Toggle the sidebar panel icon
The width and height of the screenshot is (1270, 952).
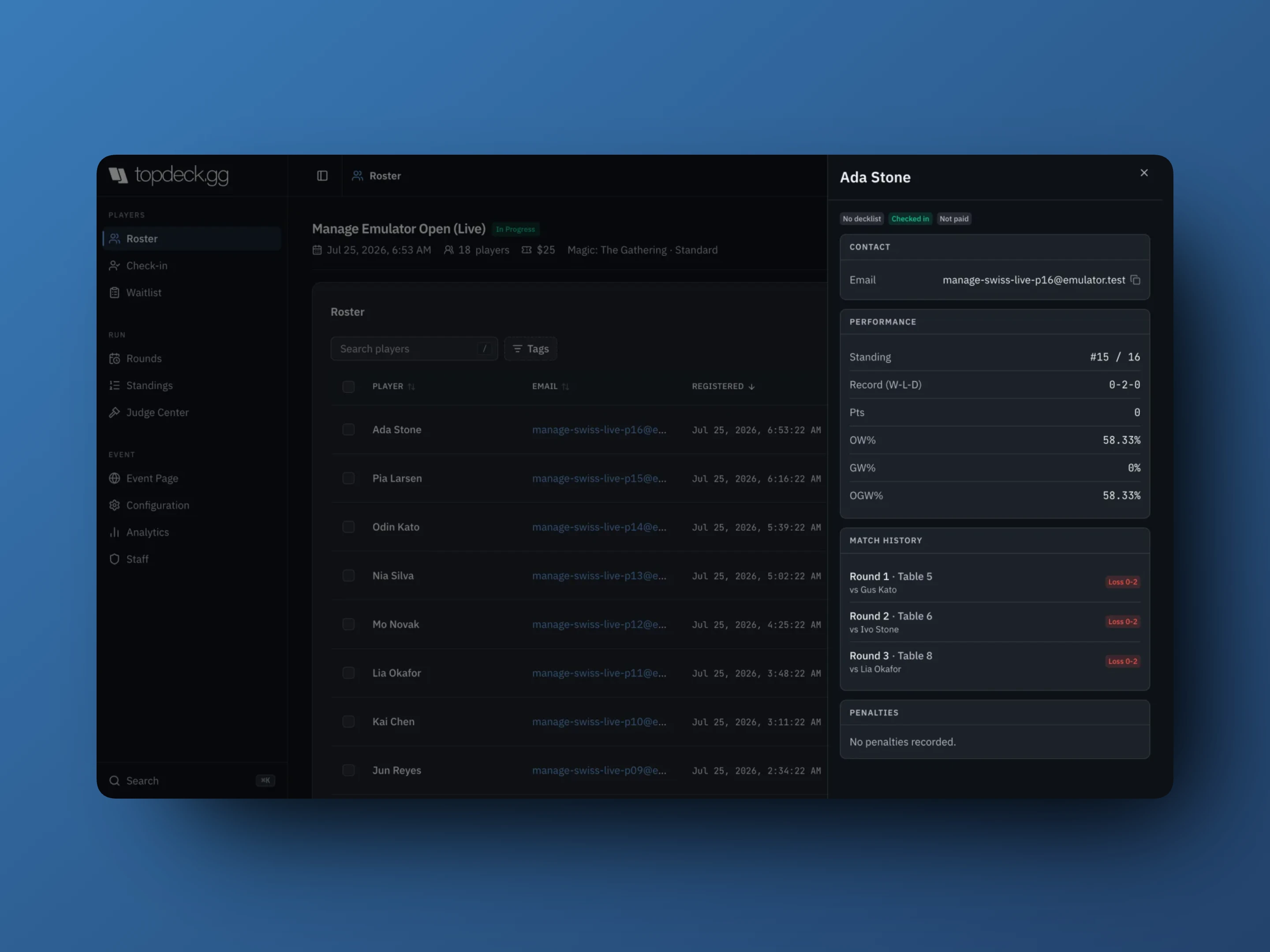tap(322, 175)
